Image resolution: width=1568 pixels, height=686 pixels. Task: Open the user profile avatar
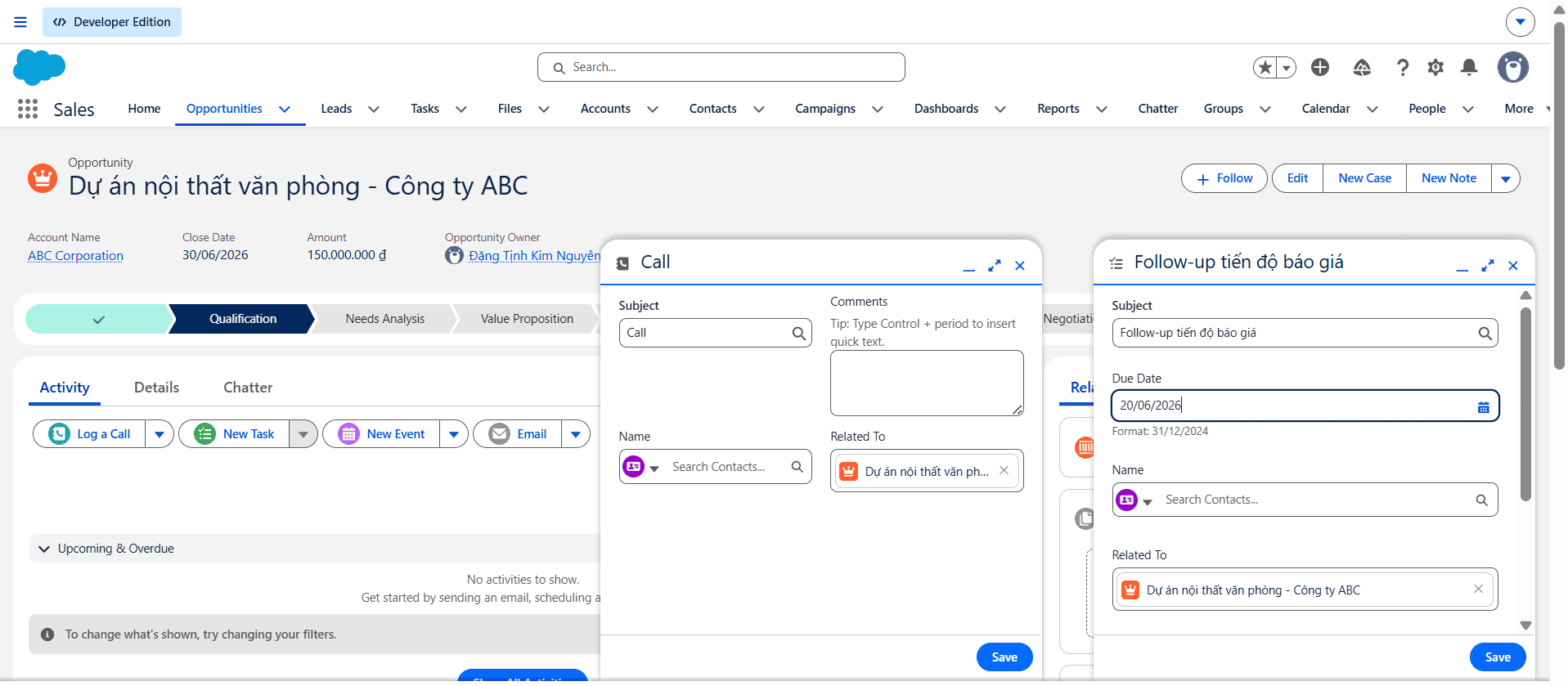pyautogui.click(x=1513, y=67)
